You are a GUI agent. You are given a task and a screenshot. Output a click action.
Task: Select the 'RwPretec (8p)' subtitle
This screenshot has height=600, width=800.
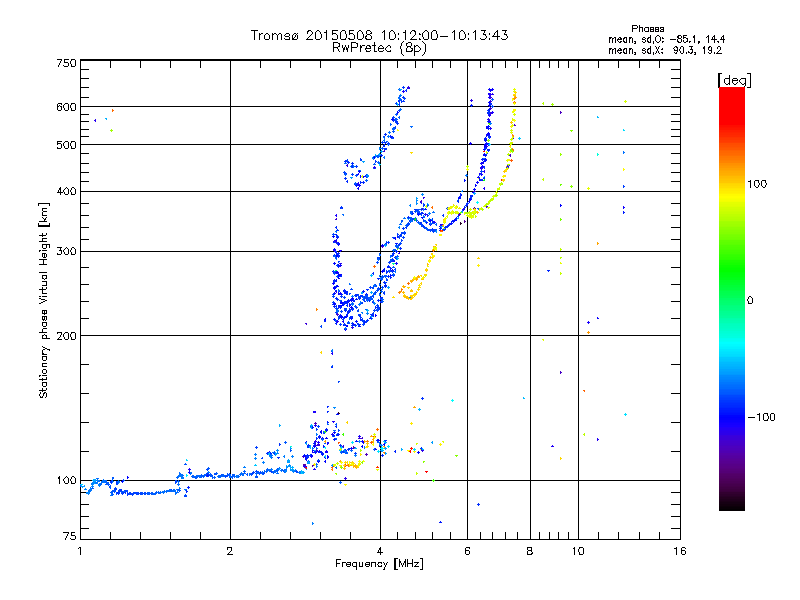(x=379, y=48)
